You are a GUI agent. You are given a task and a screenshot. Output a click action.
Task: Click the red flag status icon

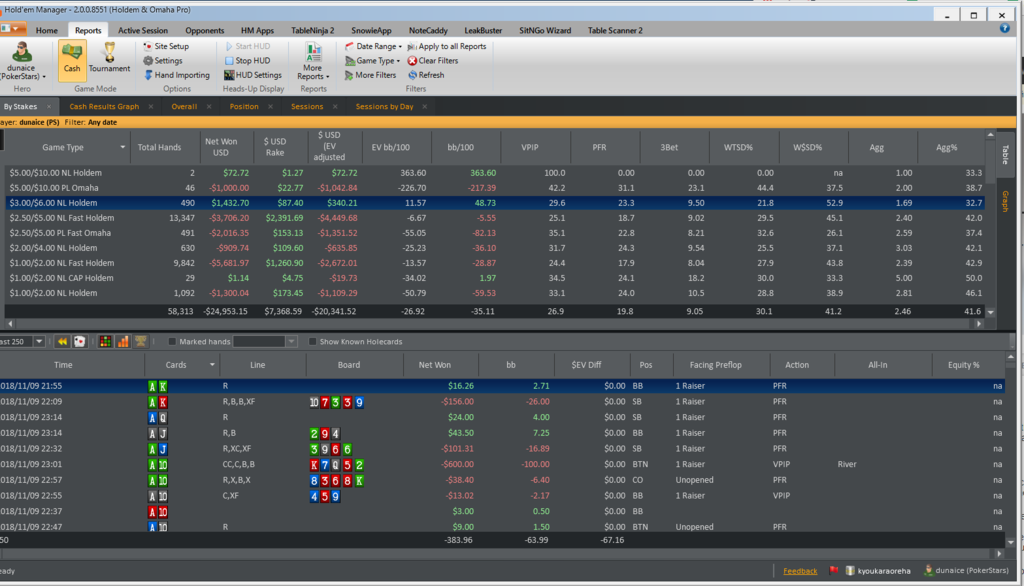point(833,570)
